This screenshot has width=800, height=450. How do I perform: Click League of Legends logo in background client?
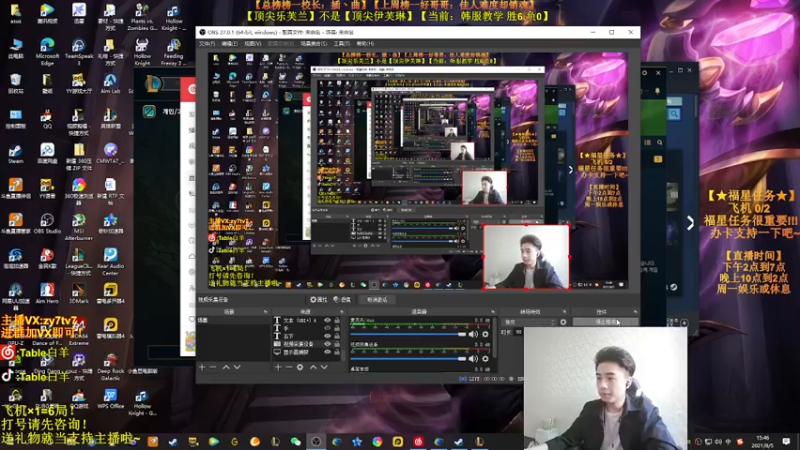[x=153, y=84]
